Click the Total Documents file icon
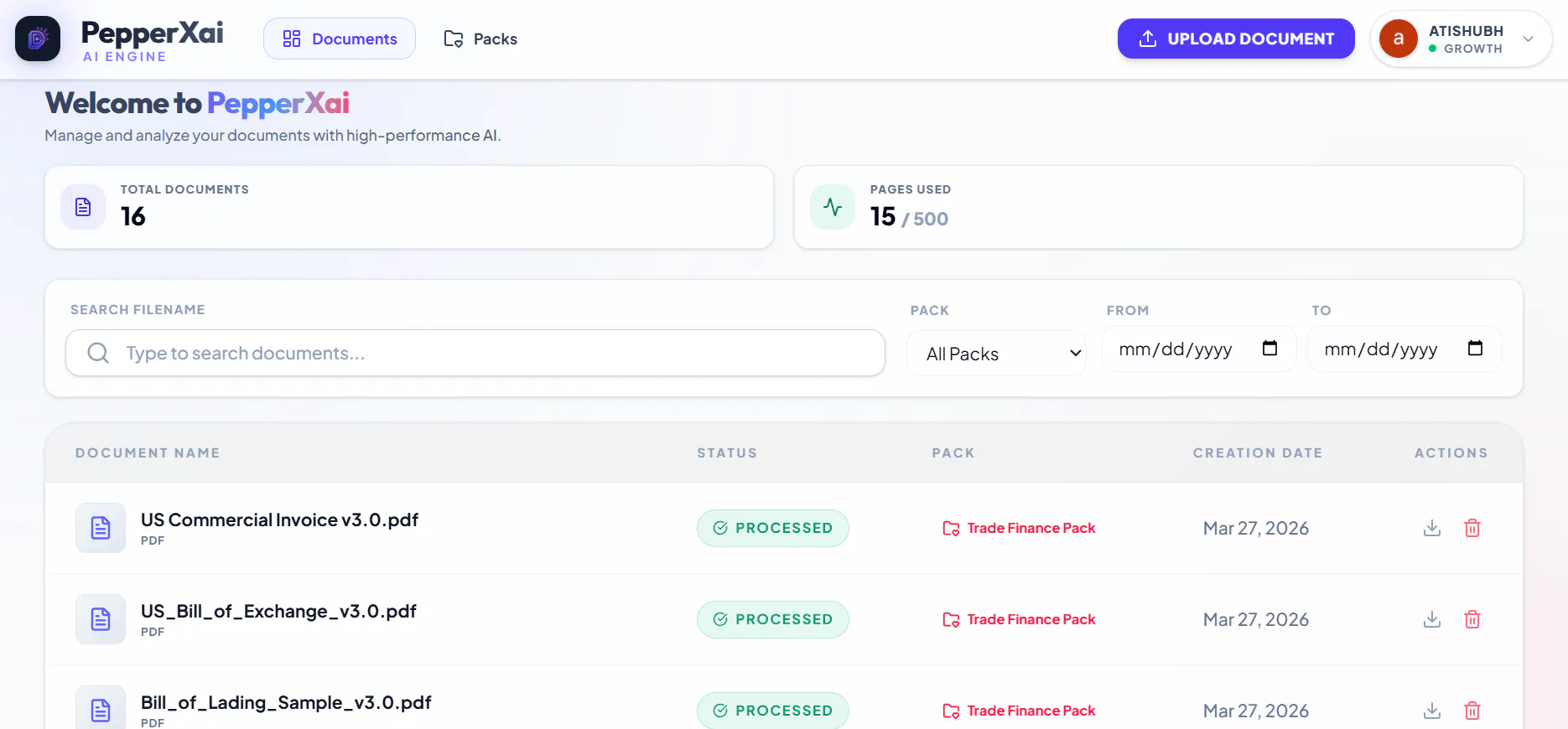The image size is (1568, 729). 83,207
